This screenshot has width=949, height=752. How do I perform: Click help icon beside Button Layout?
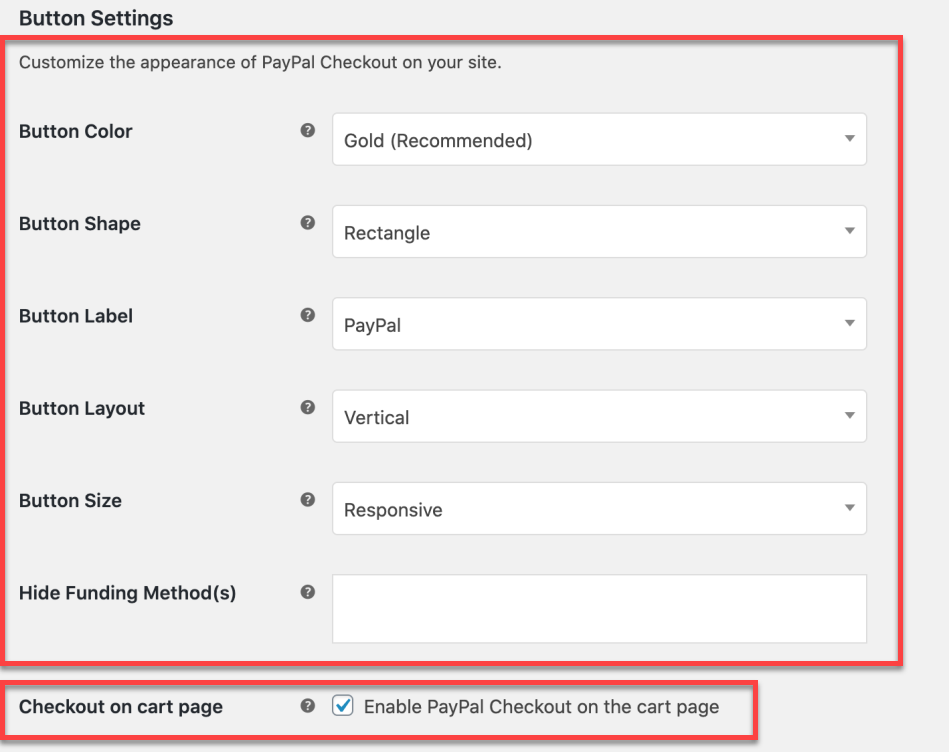[307, 407]
